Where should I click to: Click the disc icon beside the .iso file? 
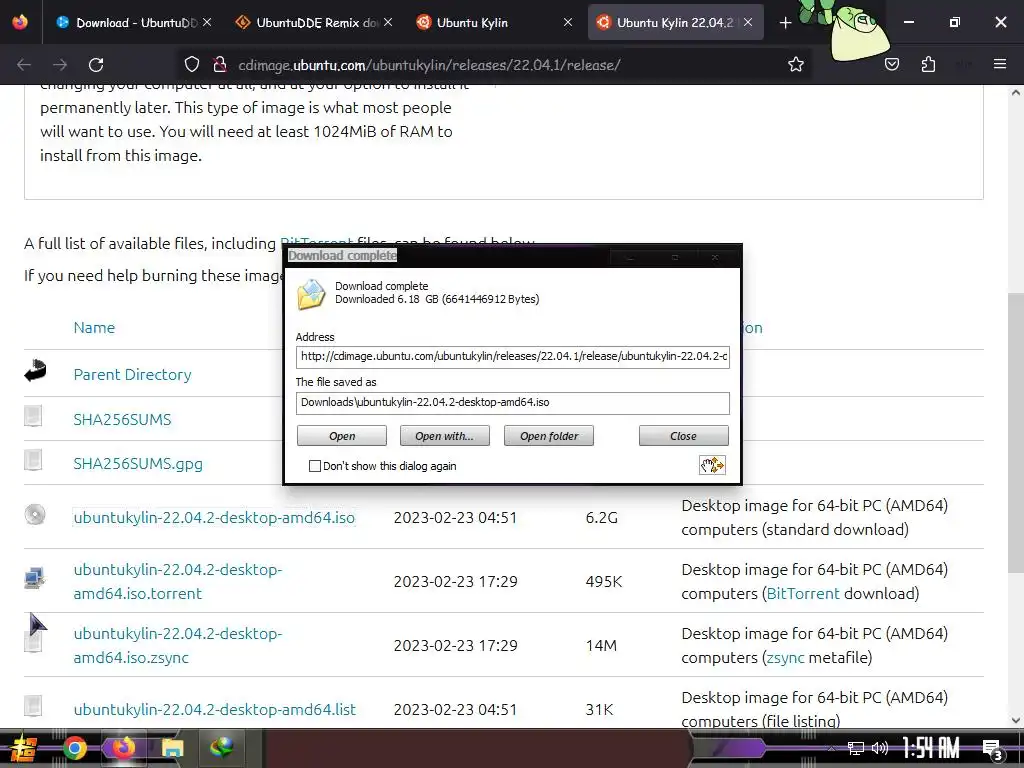[35, 515]
